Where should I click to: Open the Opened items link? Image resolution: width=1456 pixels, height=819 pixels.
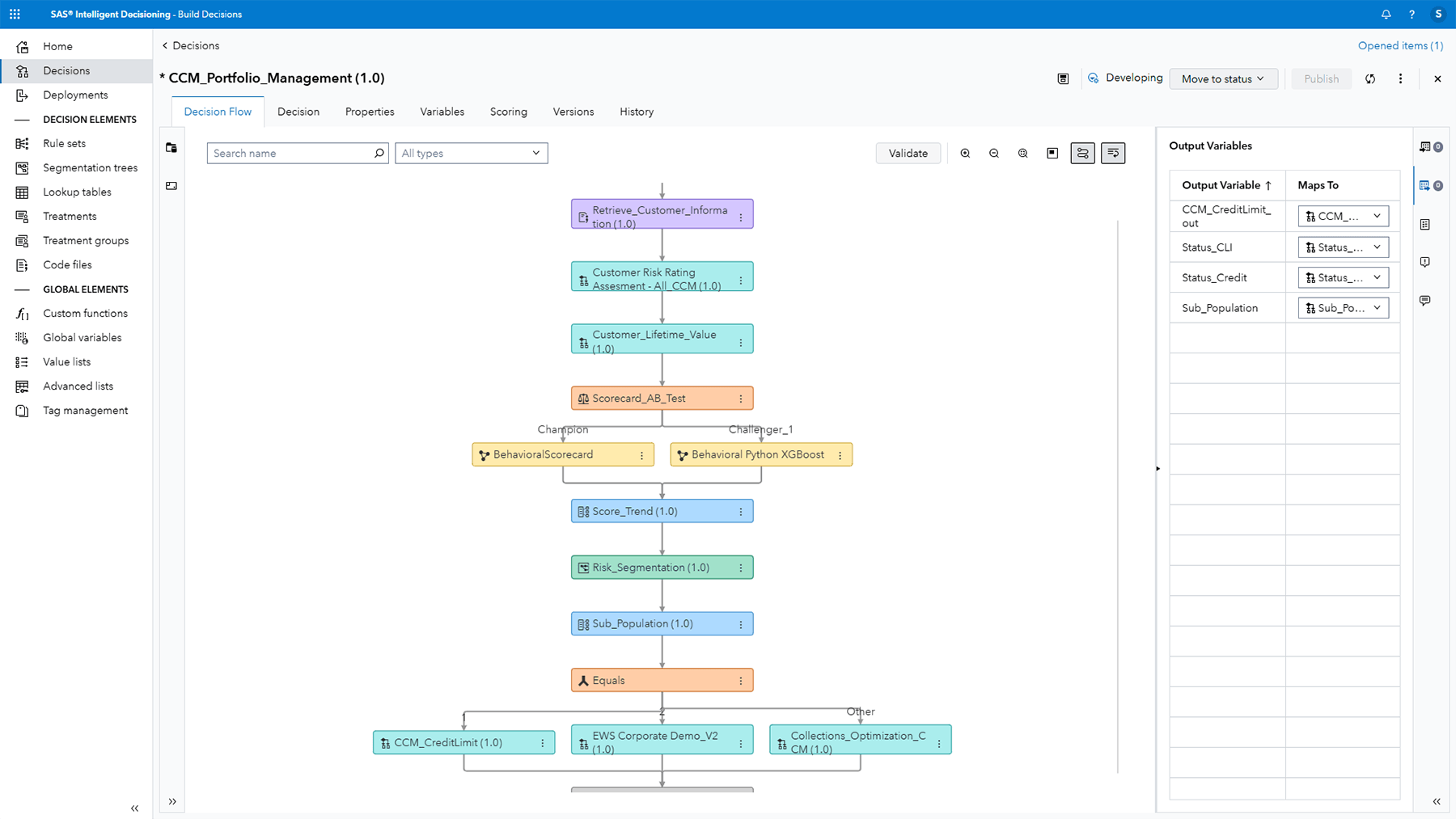point(1399,45)
